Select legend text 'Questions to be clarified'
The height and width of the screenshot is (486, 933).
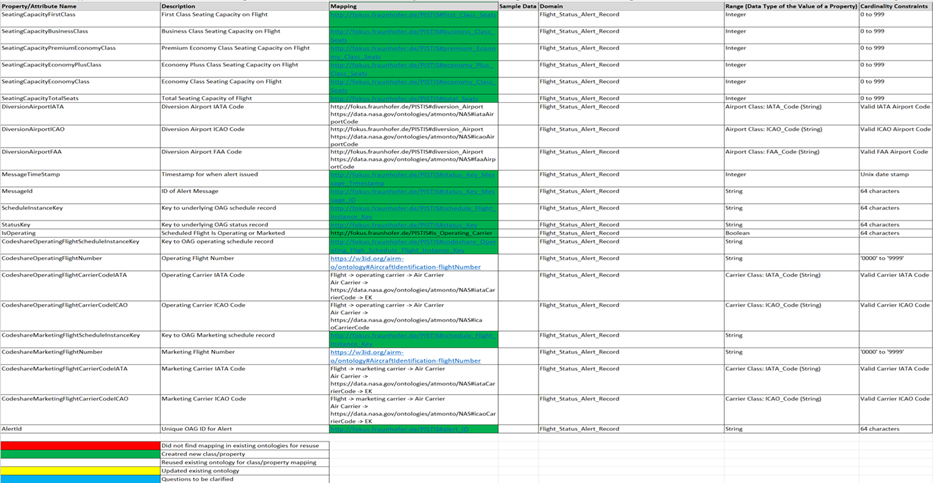pos(245,479)
